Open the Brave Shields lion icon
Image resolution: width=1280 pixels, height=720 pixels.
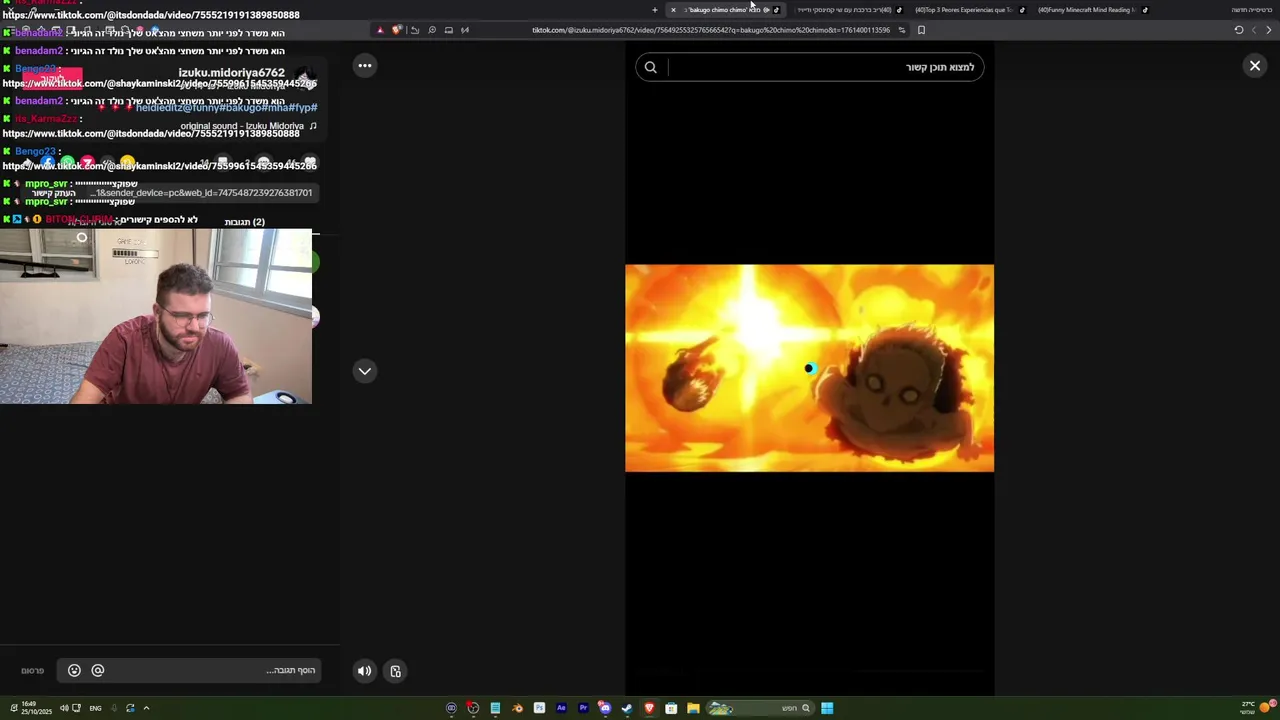[397, 30]
